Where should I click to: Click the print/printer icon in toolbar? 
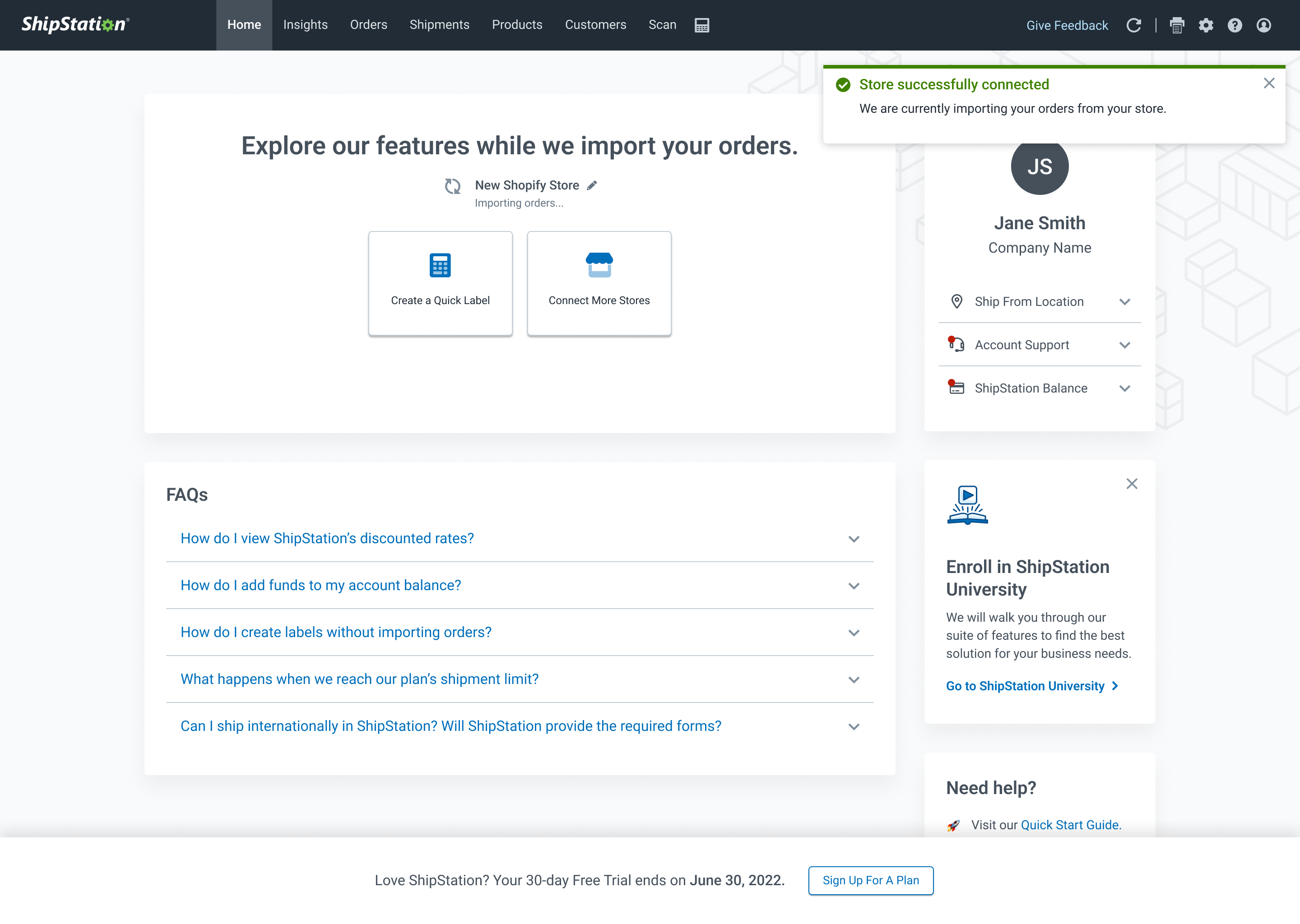(1177, 25)
